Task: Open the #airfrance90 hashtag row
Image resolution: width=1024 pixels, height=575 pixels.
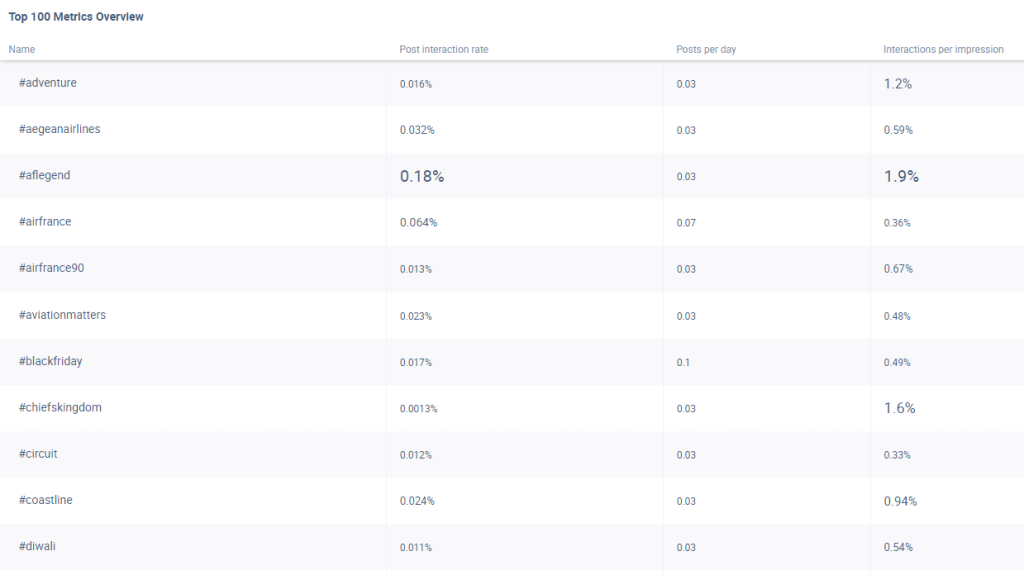Action: point(51,268)
